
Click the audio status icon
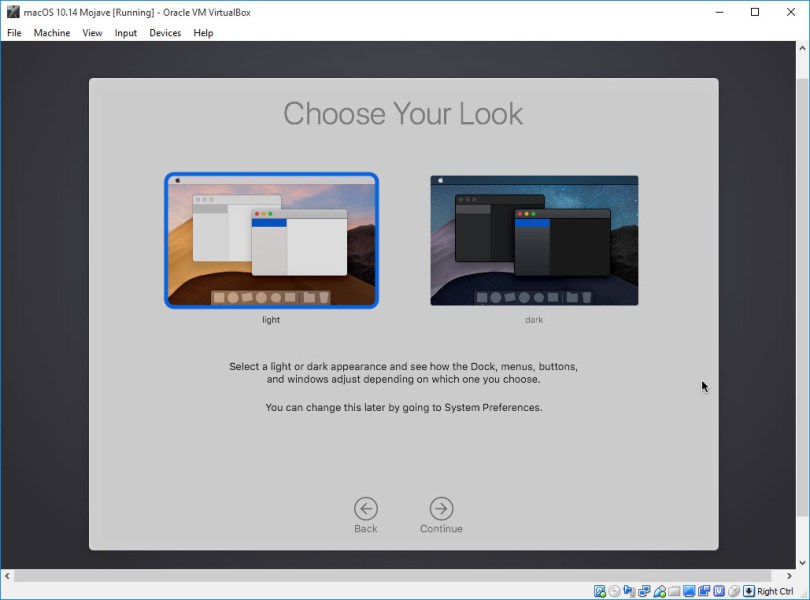pos(629,591)
